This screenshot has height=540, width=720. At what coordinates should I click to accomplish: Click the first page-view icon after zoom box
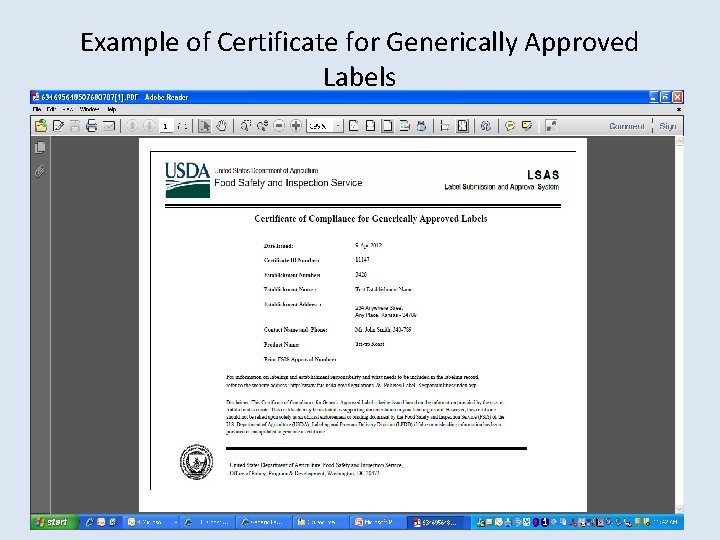click(354, 125)
